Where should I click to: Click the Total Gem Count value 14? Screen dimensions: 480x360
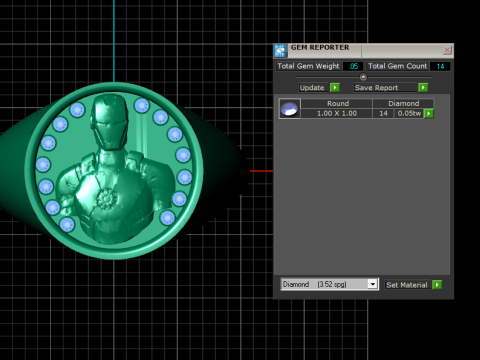click(440, 66)
